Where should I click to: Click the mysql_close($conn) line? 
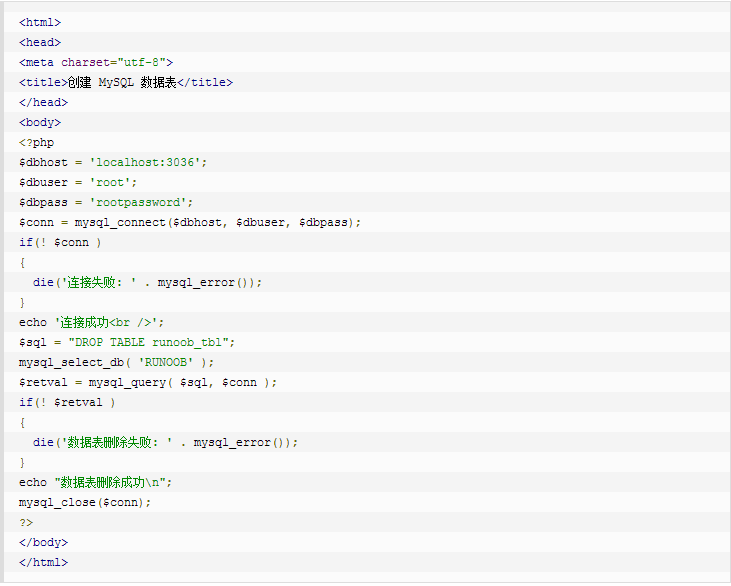(x=85, y=502)
